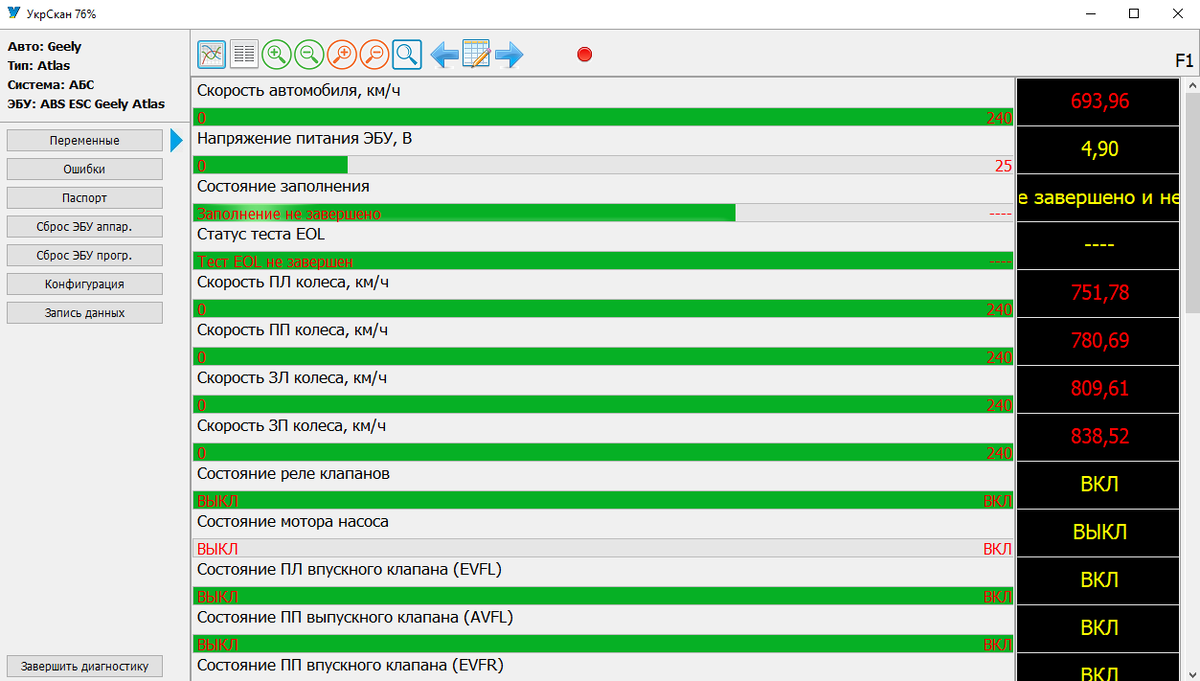Click the ВЫКЛ value for pump motor
The width and height of the screenshot is (1200, 681).
(x=1100, y=532)
